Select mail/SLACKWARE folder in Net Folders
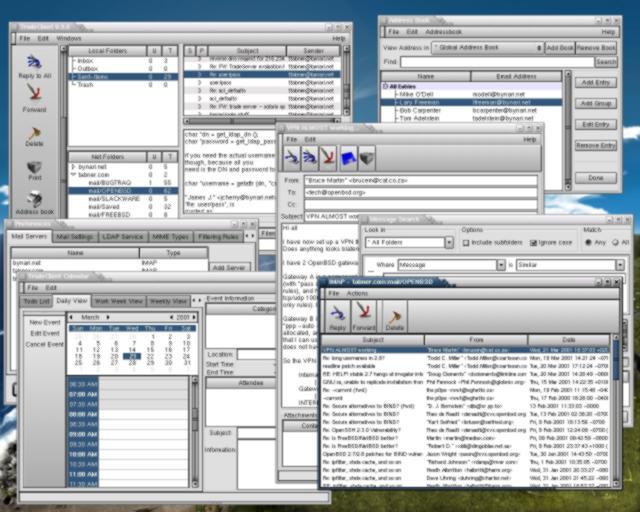The height and width of the screenshot is (512, 640). tap(114, 199)
